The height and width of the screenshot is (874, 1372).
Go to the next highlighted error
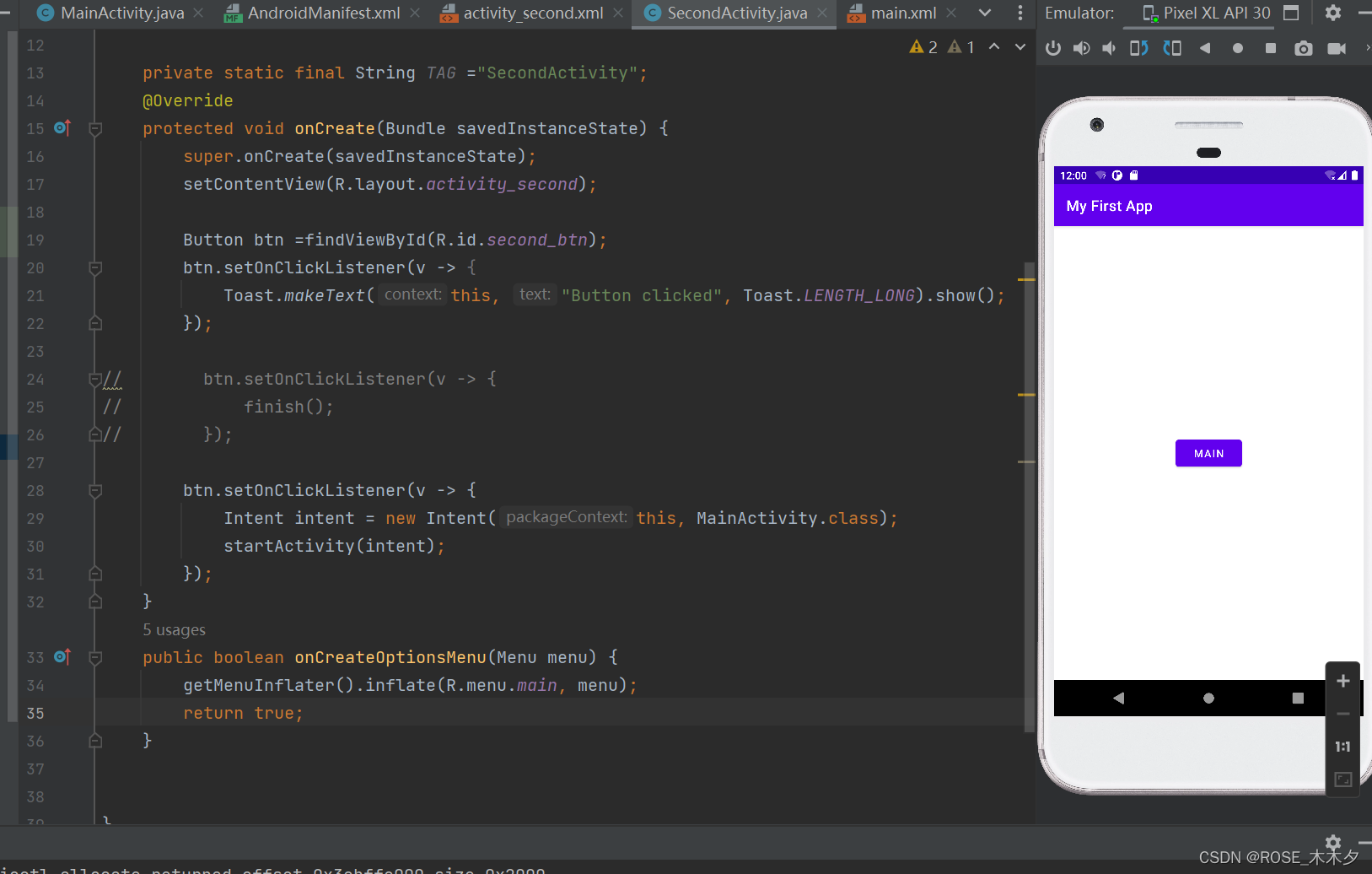(x=1020, y=47)
